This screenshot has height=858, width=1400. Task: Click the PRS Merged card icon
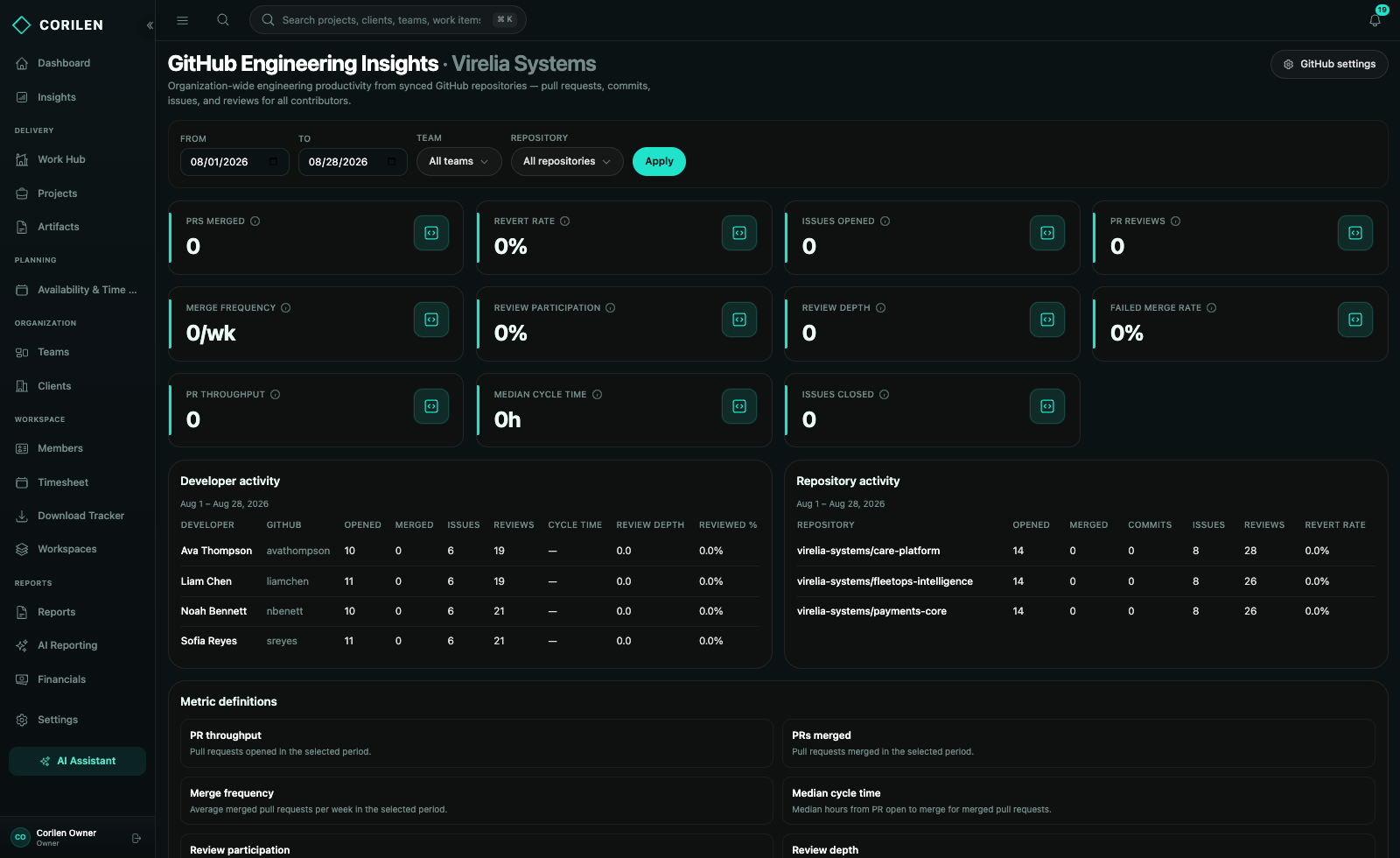(x=431, y=233)
